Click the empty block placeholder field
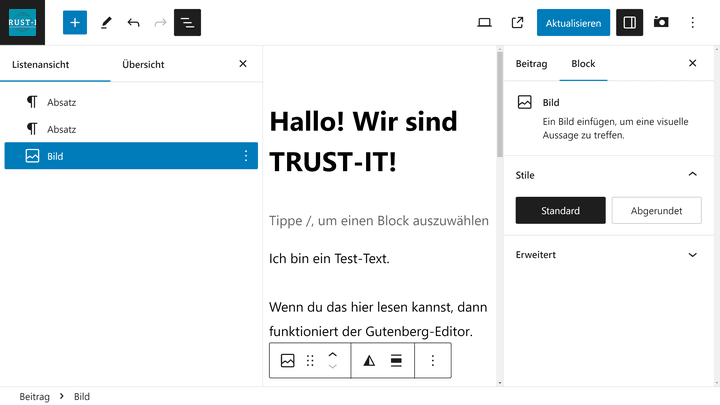 click(379, 221)
